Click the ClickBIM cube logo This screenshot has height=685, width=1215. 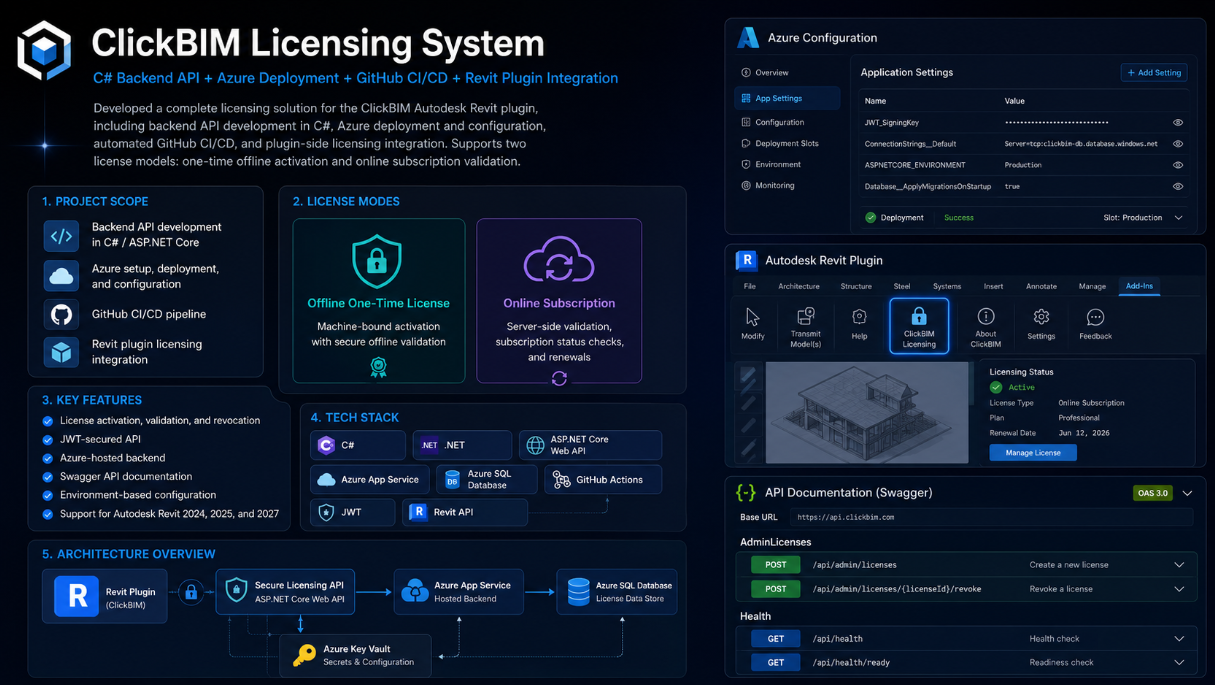click(x=44, y=51)
